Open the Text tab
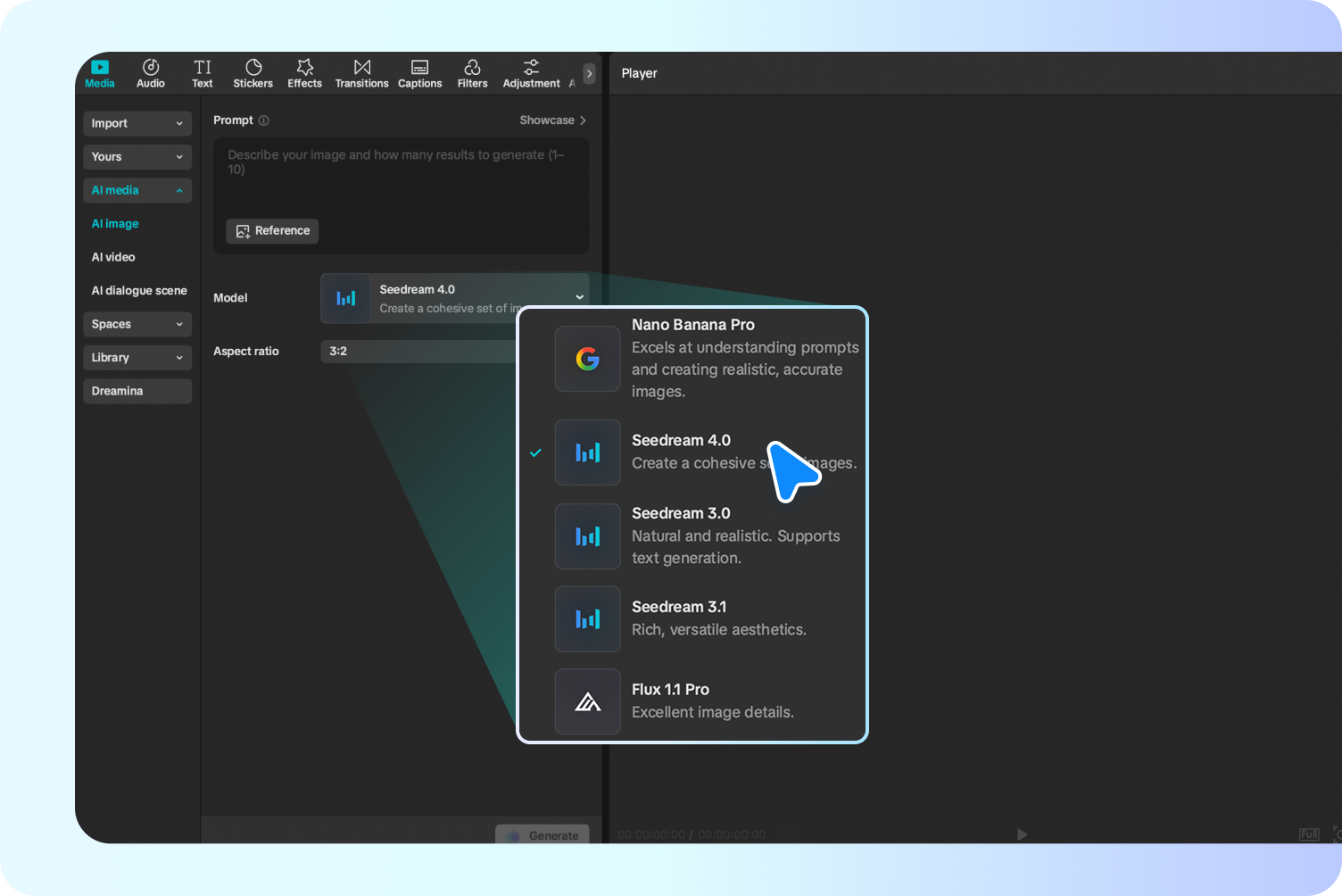This screenshot has height=896, width=1342. pos(203,74)
